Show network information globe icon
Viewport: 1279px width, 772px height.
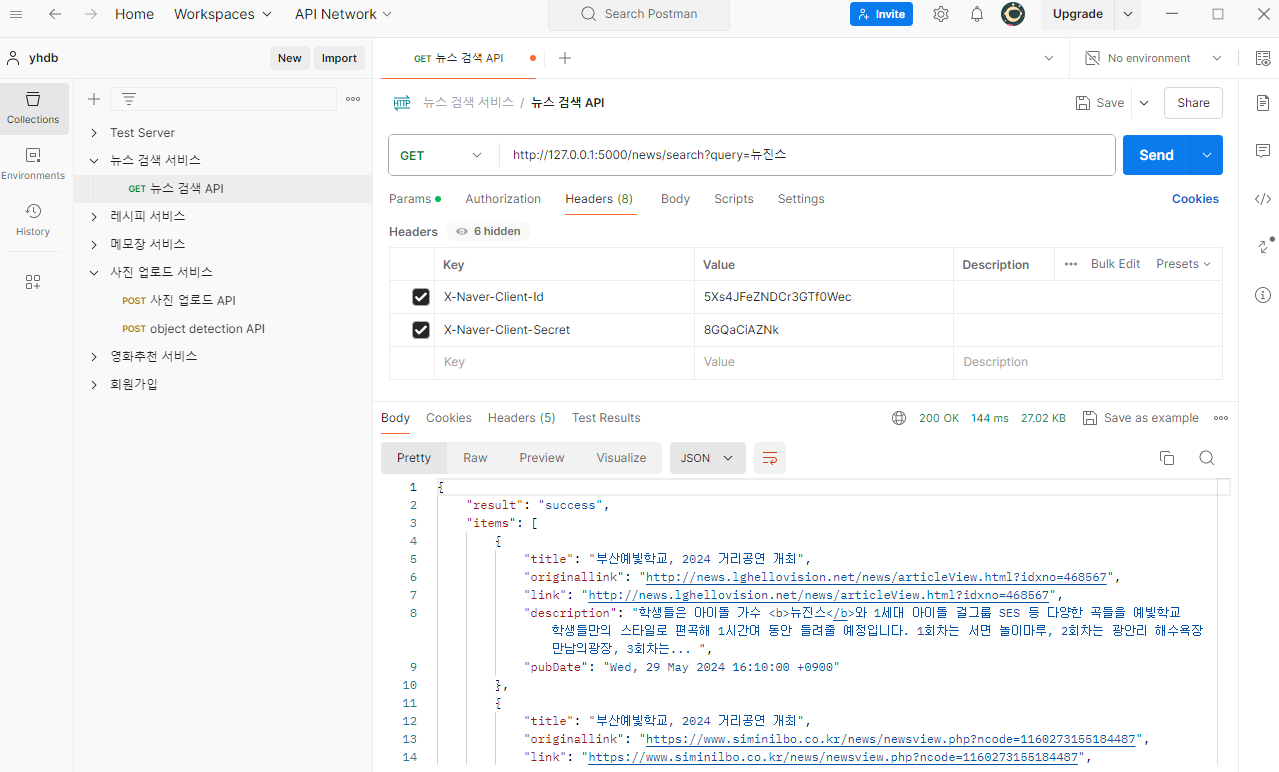click(x=899, y=418)
